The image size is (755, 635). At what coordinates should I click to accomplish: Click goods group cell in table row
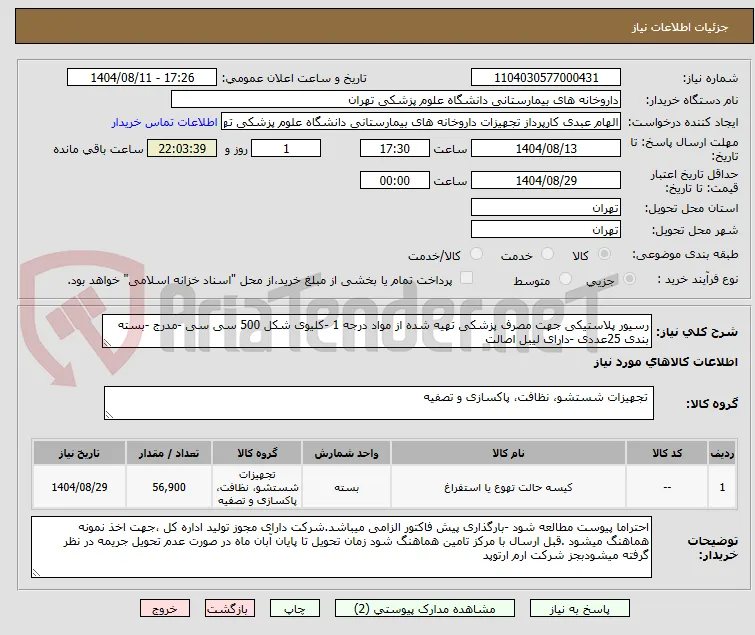pos(257,487)
